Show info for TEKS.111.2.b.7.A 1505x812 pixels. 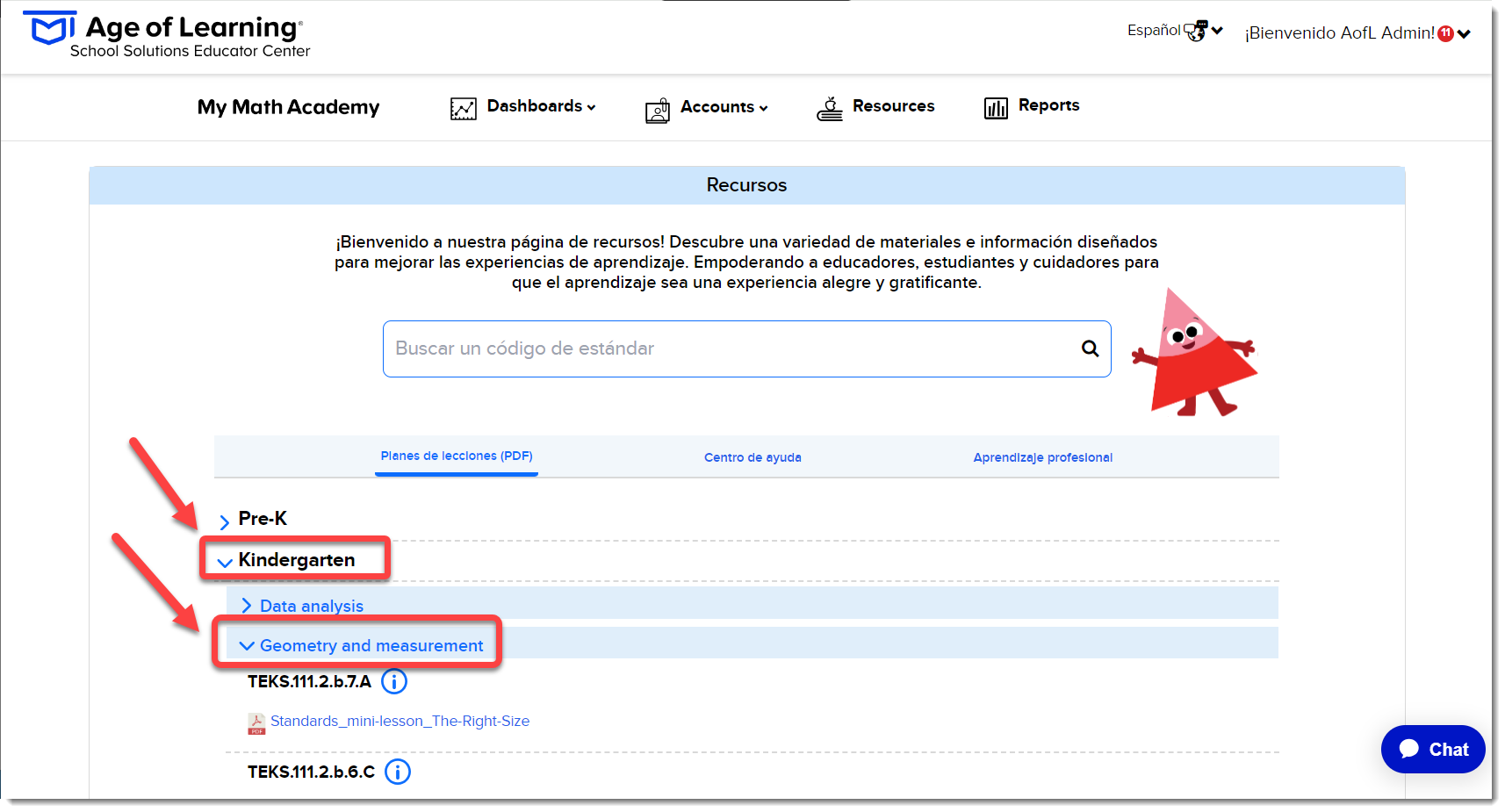pos(394,681)
